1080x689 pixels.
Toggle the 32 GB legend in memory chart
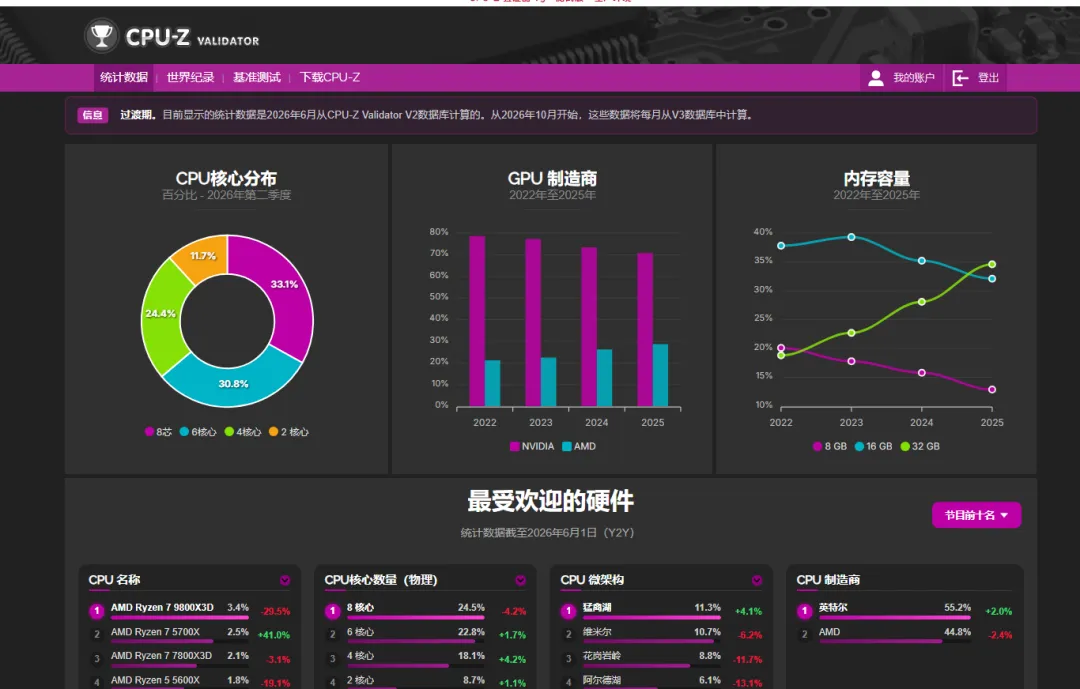(920, 446)
